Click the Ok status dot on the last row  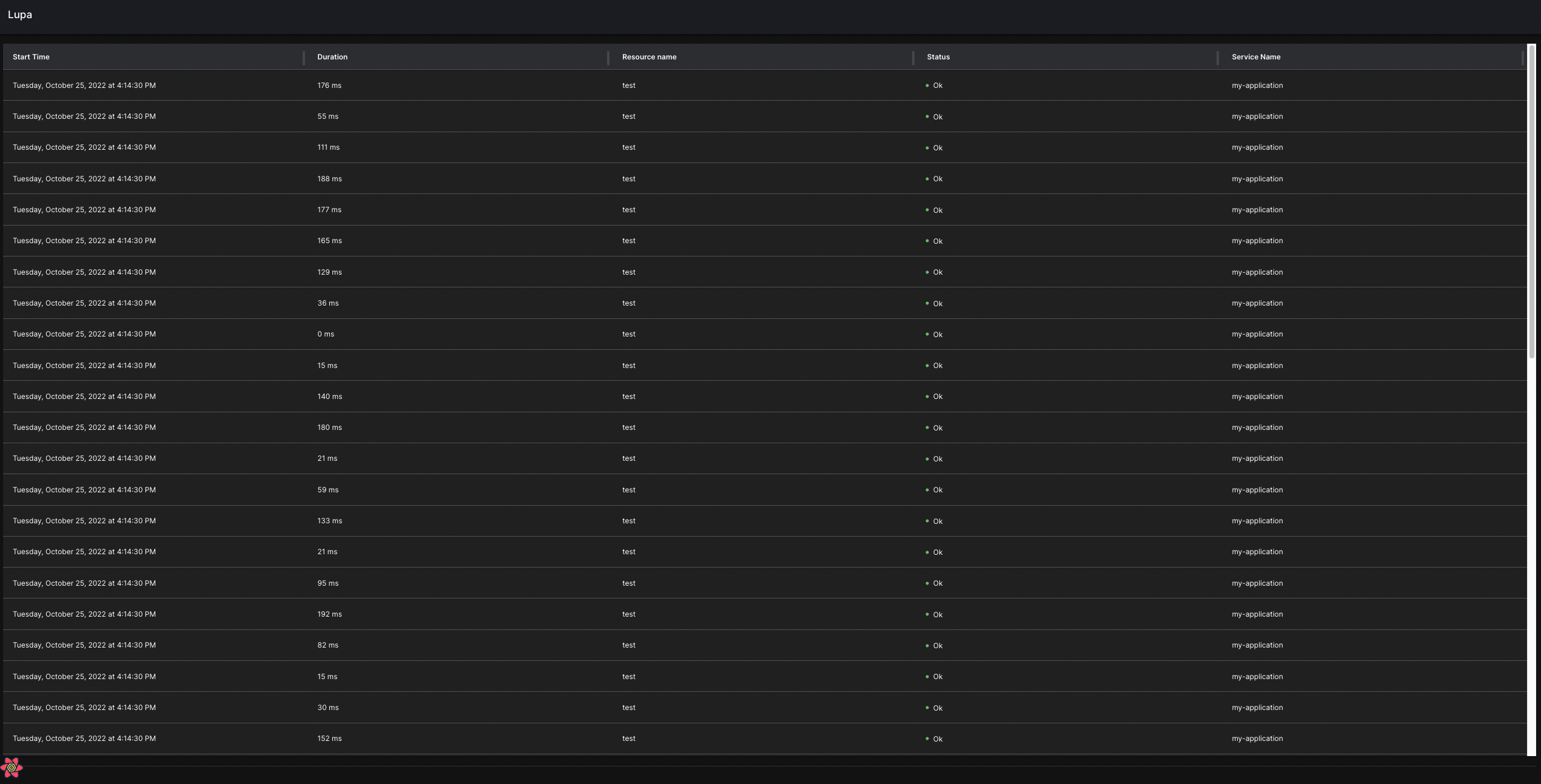click(x=927, y=739)
